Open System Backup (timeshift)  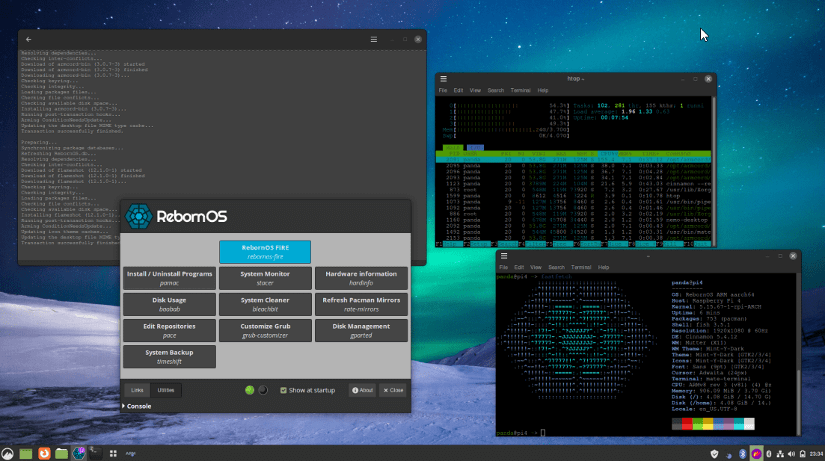[169, 357]
